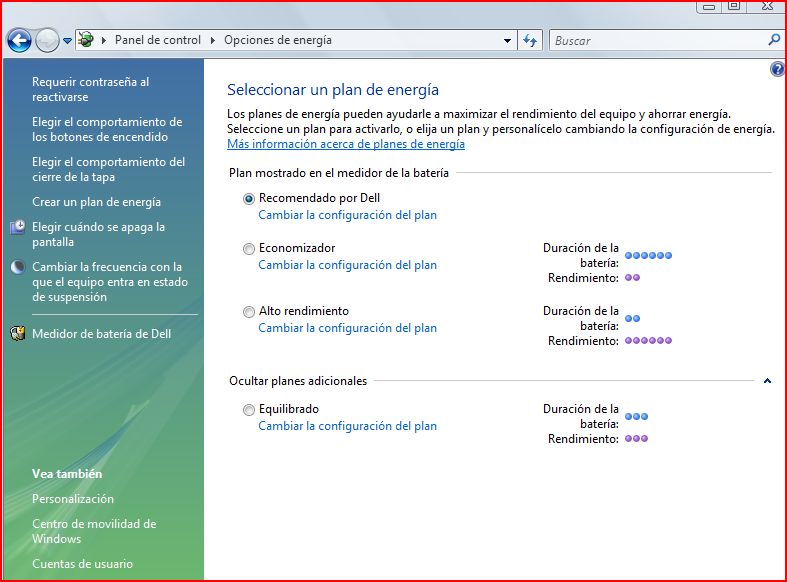
Task: Open Más información acerca de planes de energía
Action: tap(346, 144)
